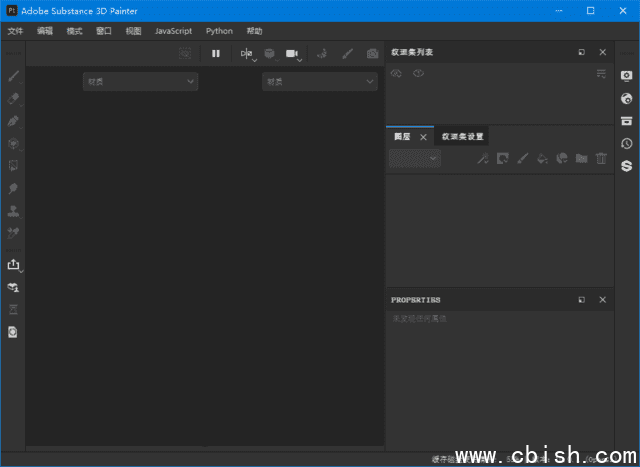Viewport: 640px width, 467px height.
Task: Click the brush stroke icon in top toolbar
Action: click(347, 53)
